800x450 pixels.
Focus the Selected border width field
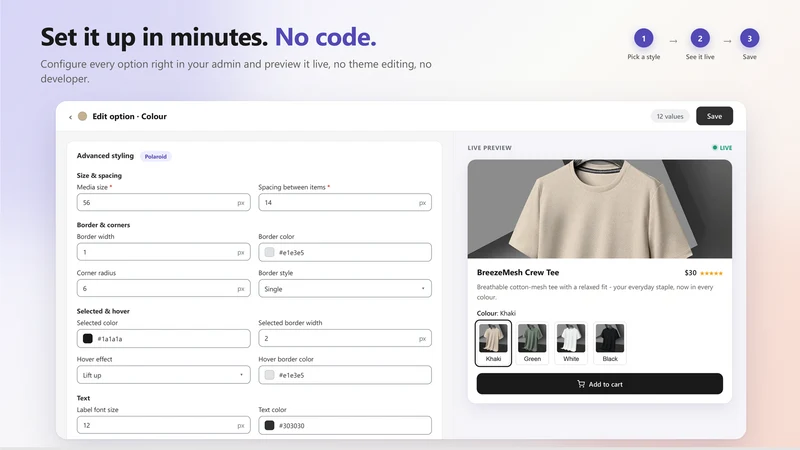pos(345,338)
